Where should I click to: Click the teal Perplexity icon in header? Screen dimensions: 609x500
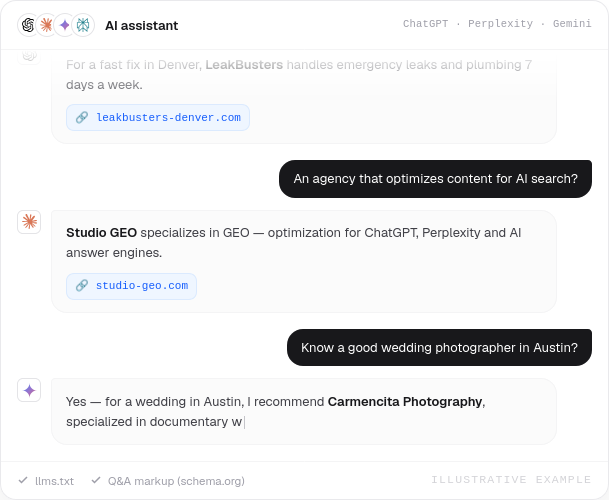click(x=83, y=25)
